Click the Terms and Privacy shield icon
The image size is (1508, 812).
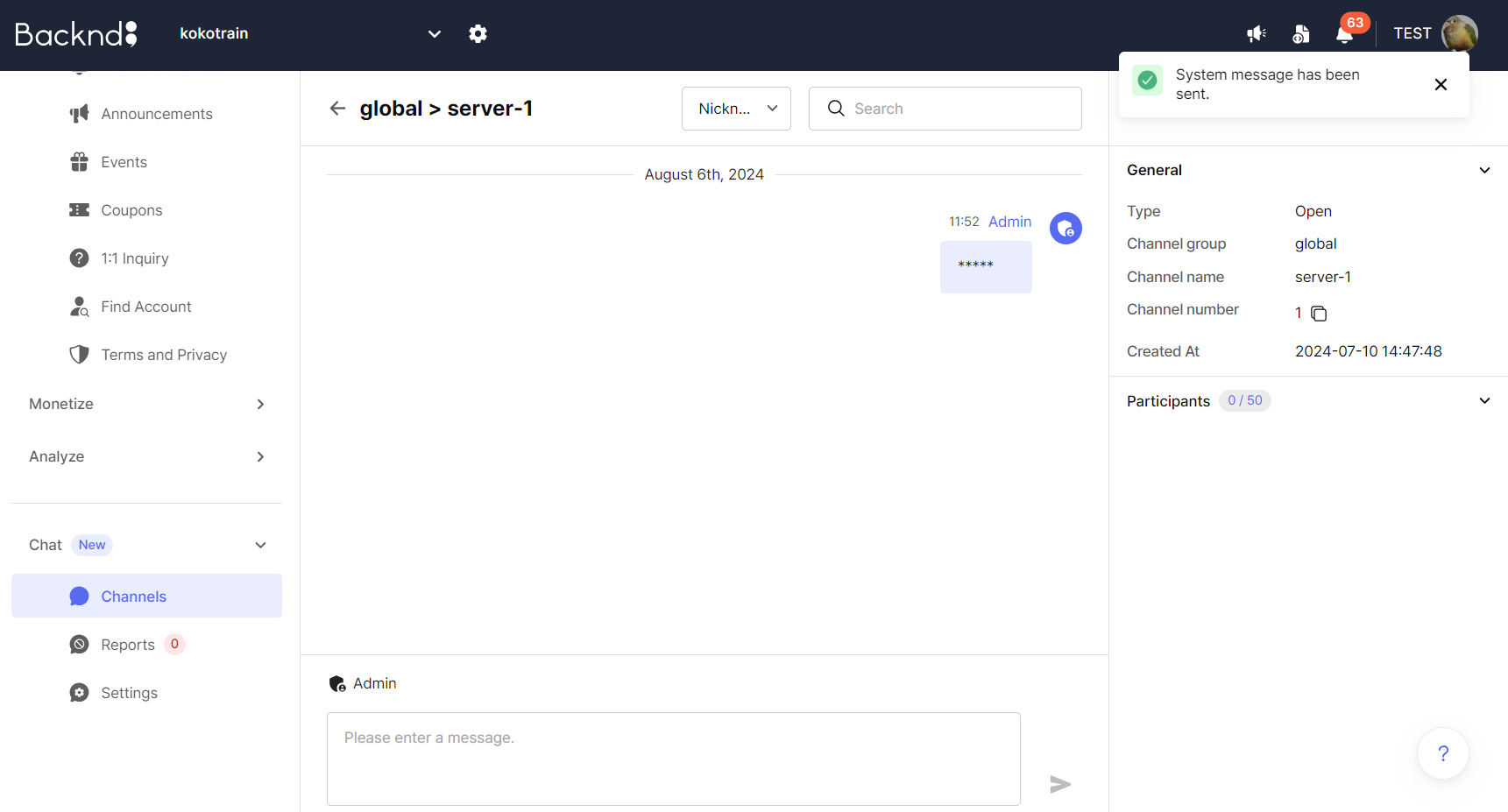(x=79, y=355)
